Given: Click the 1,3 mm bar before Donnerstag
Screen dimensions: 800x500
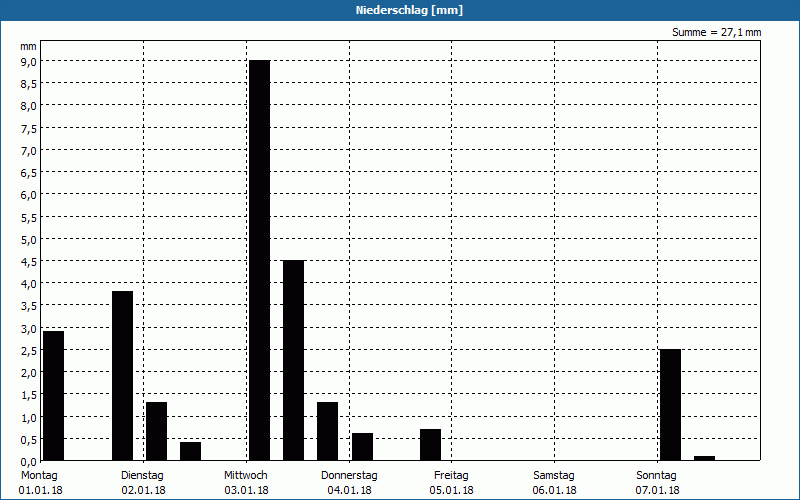Looking at the screenshot, I should point(328,431).
